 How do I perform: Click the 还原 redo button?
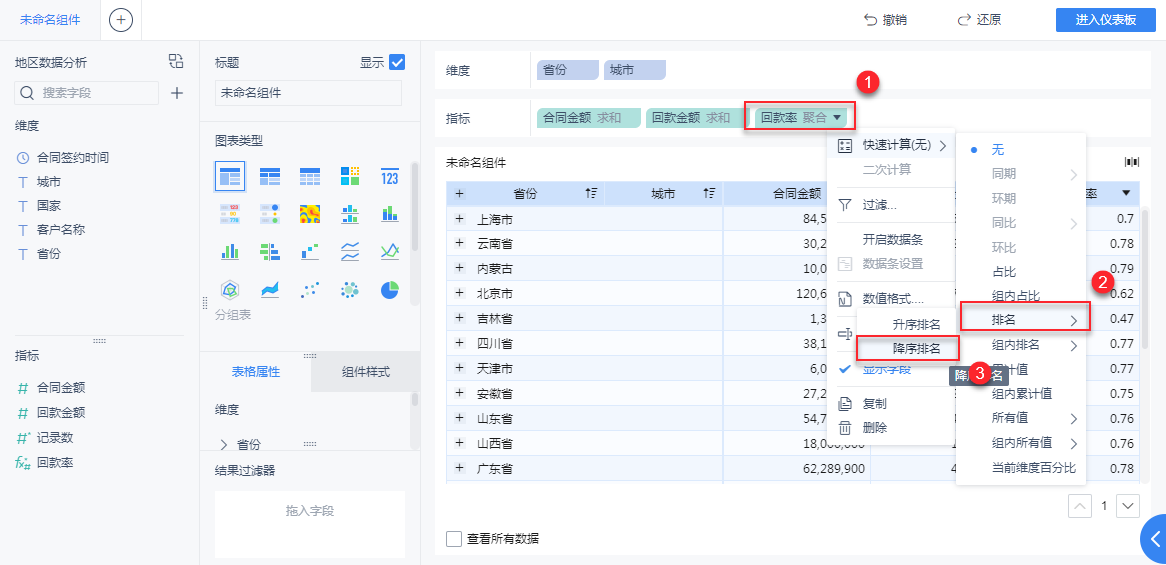(x=979, y=20)
